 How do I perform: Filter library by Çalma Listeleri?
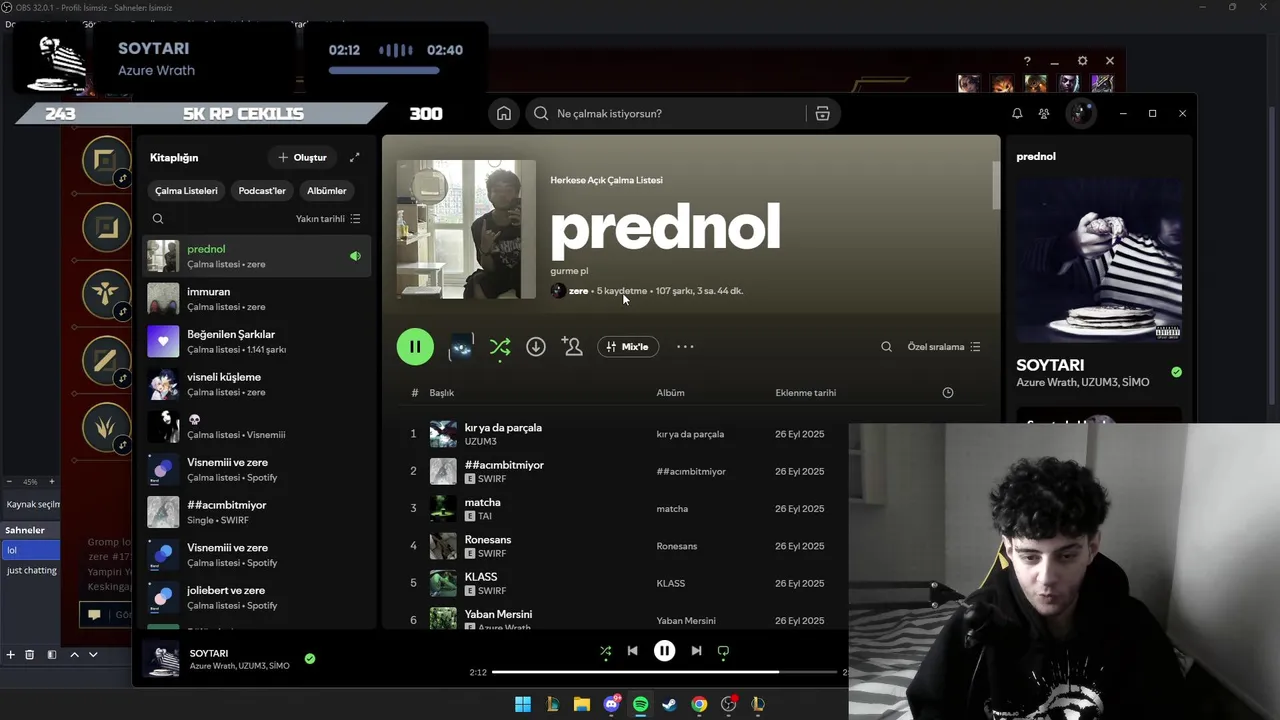click(x=186, y=191)
